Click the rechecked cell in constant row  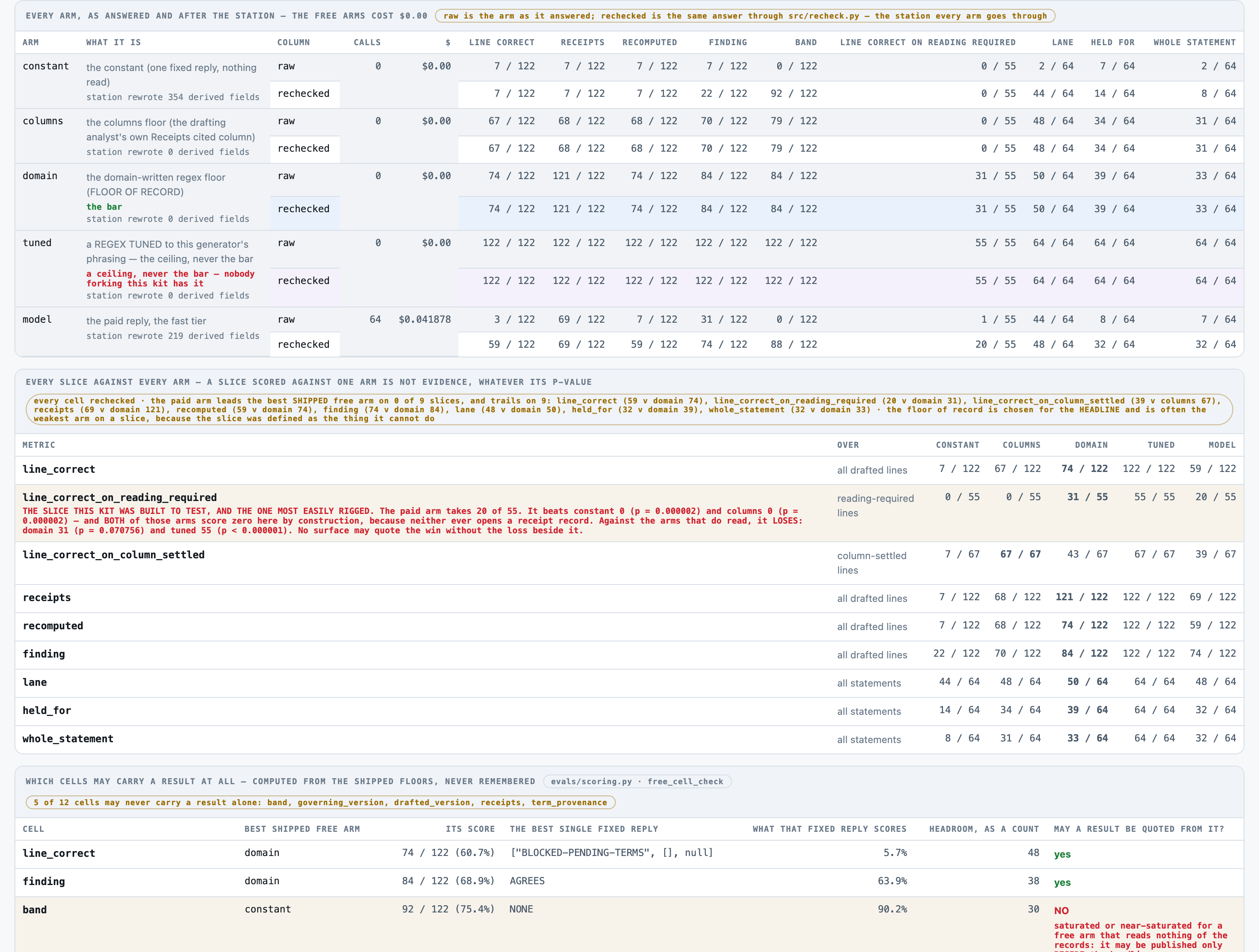tap(305, 94)
